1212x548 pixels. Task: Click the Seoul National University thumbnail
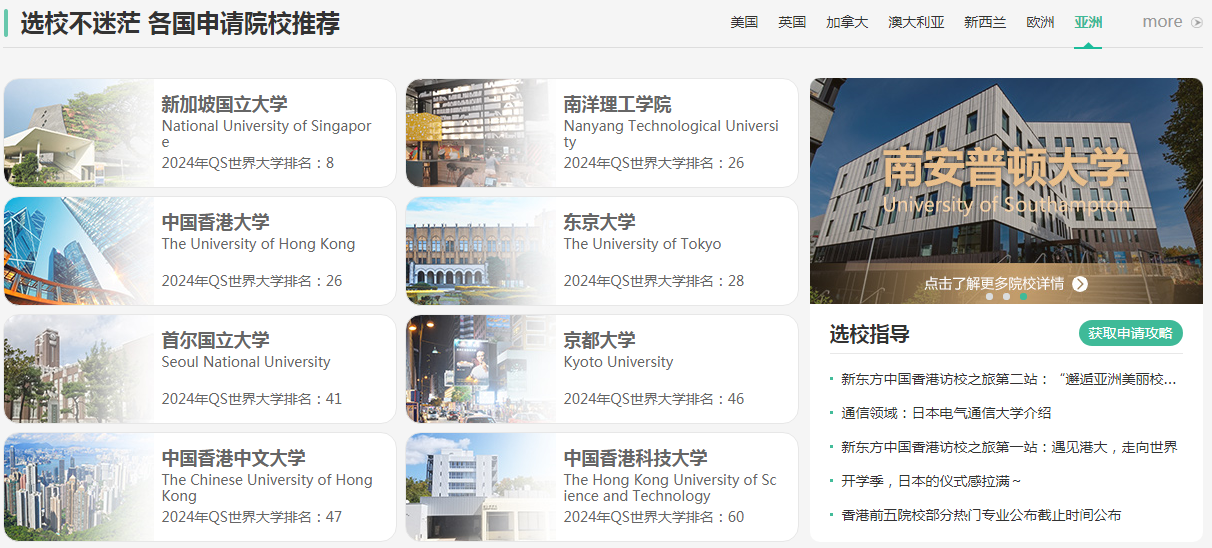[79, 369]
